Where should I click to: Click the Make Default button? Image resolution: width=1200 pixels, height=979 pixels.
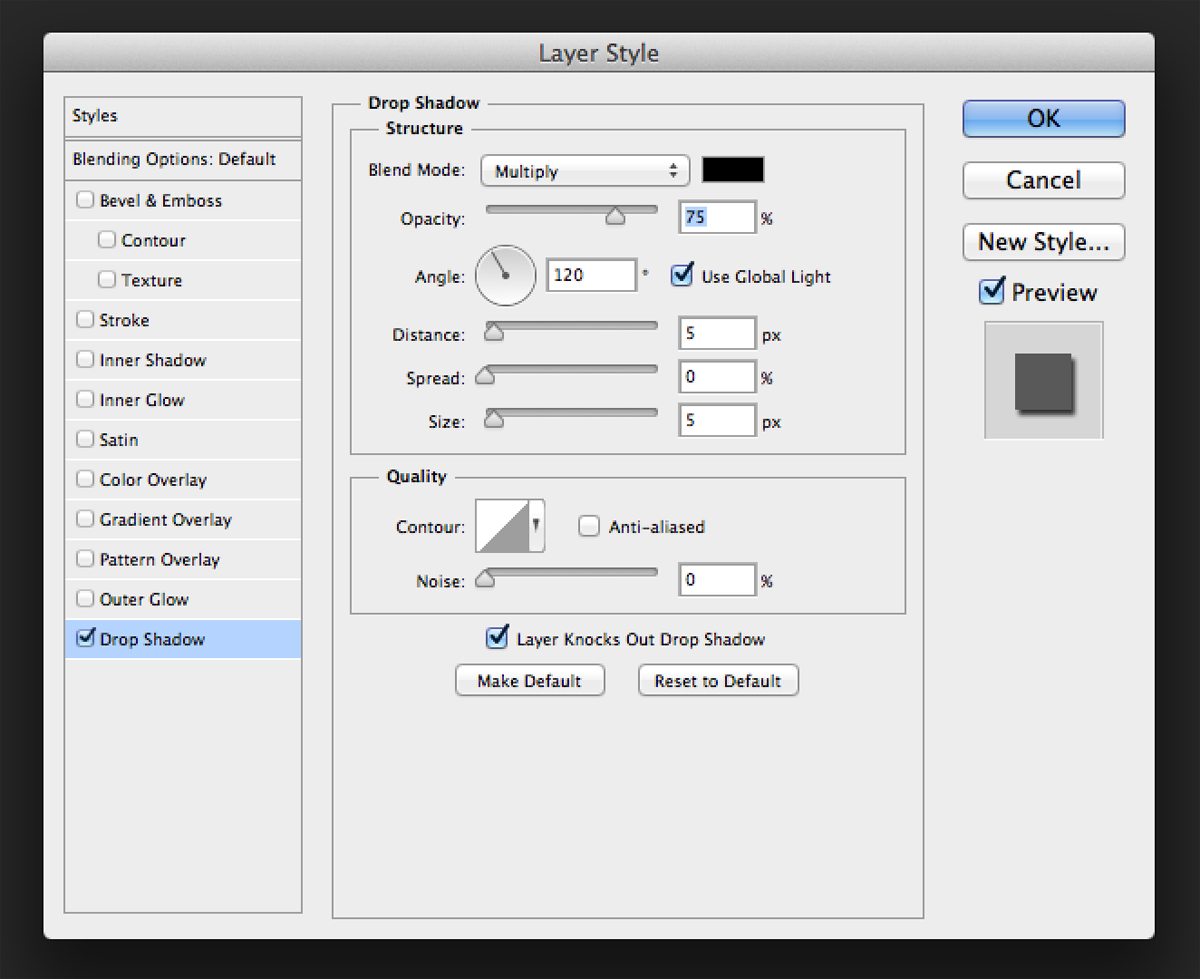530,681
